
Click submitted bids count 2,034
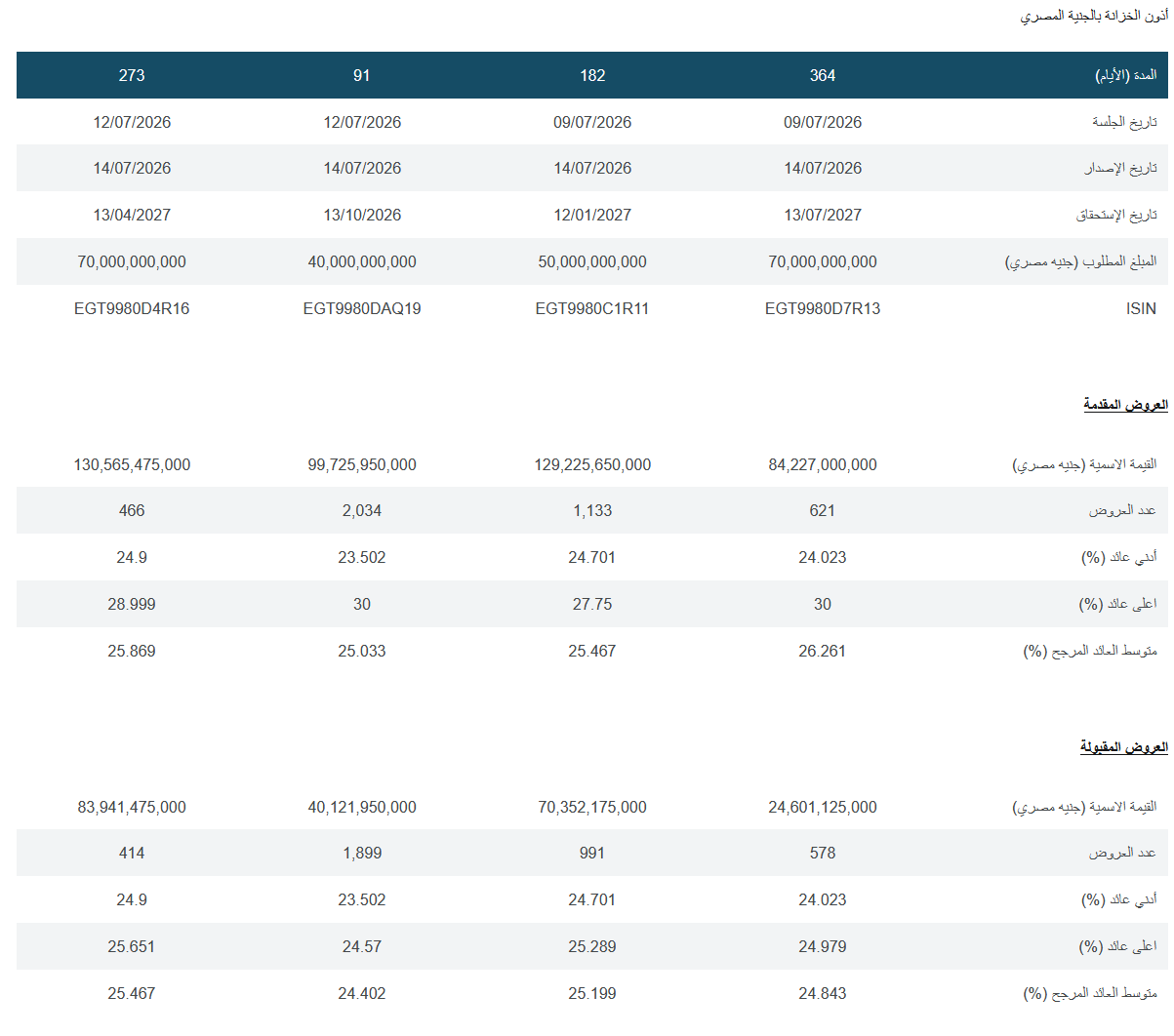click(362, 510)
